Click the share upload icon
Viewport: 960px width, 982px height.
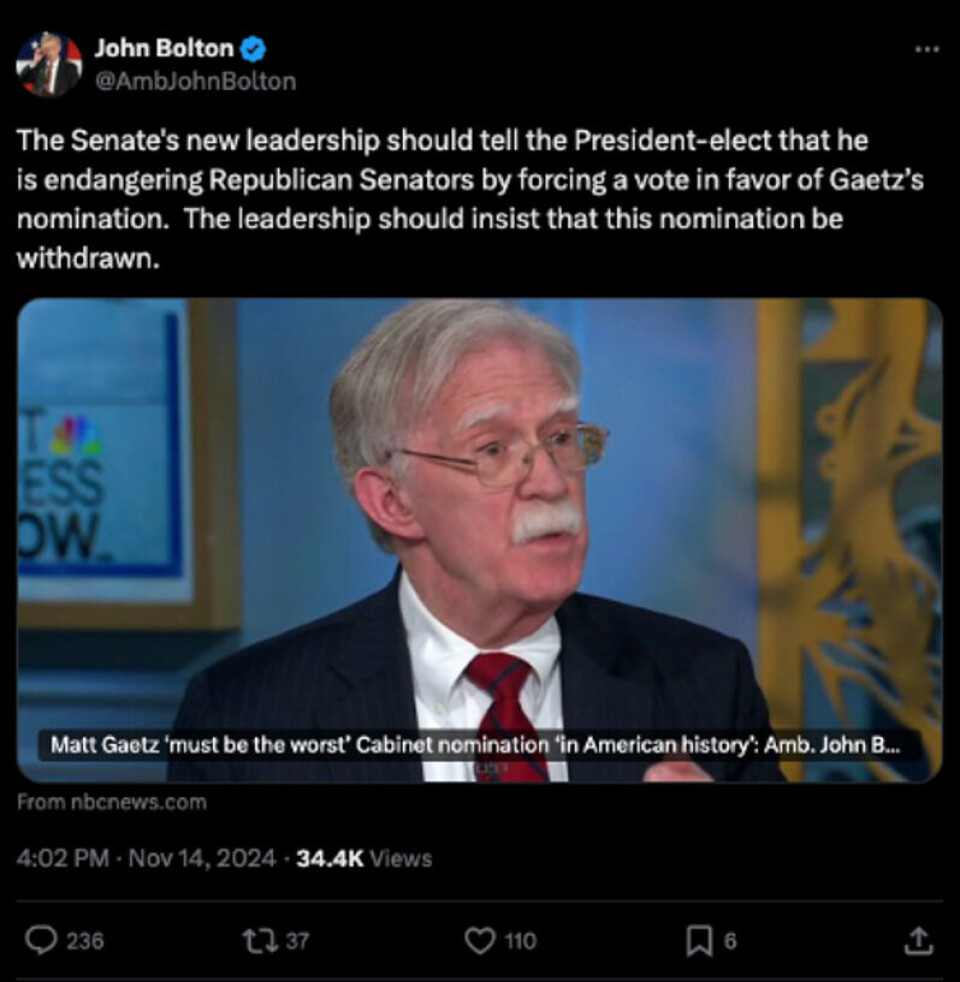[919, 941]
